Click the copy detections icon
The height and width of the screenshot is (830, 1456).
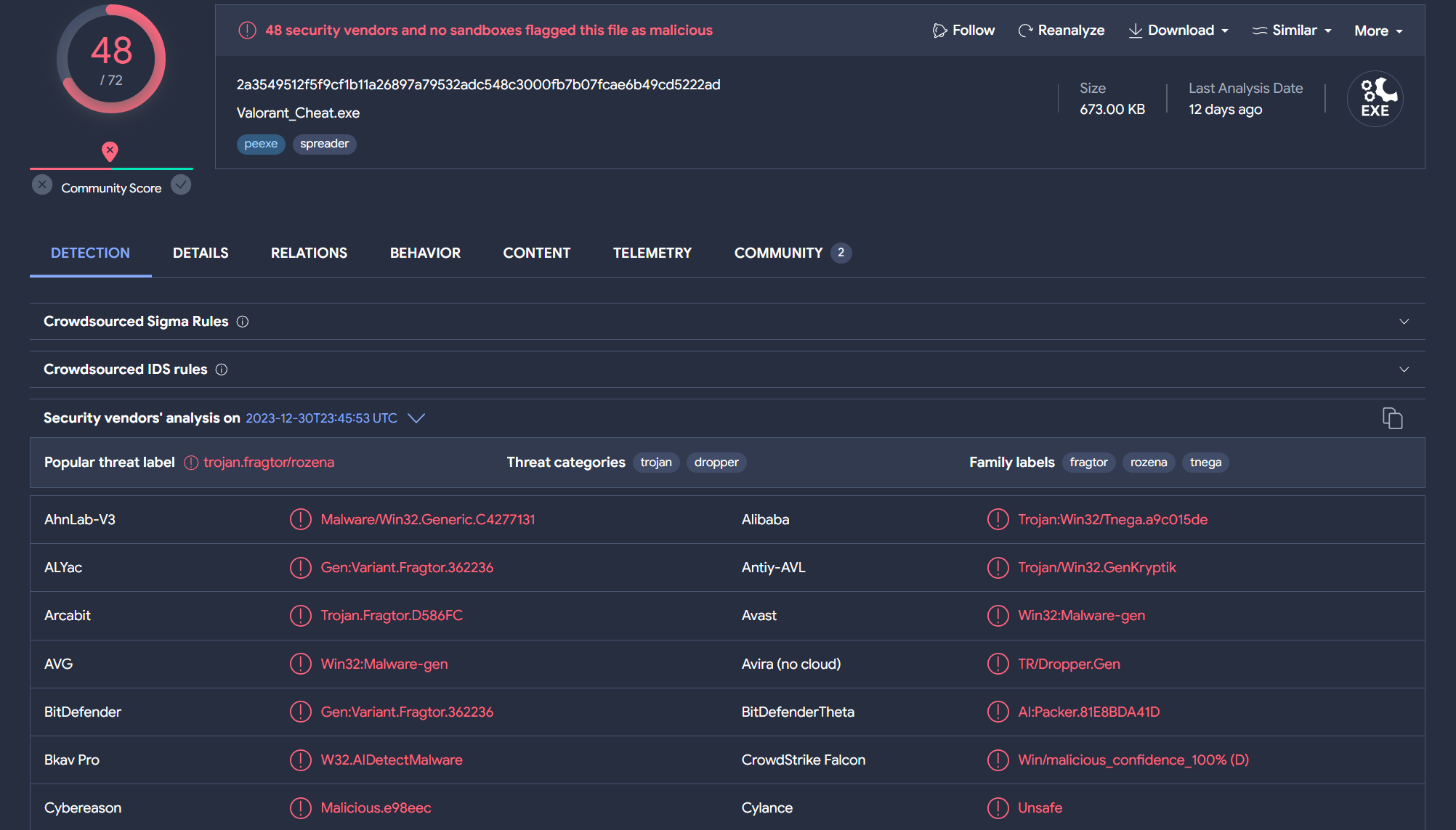(1392, 418)
